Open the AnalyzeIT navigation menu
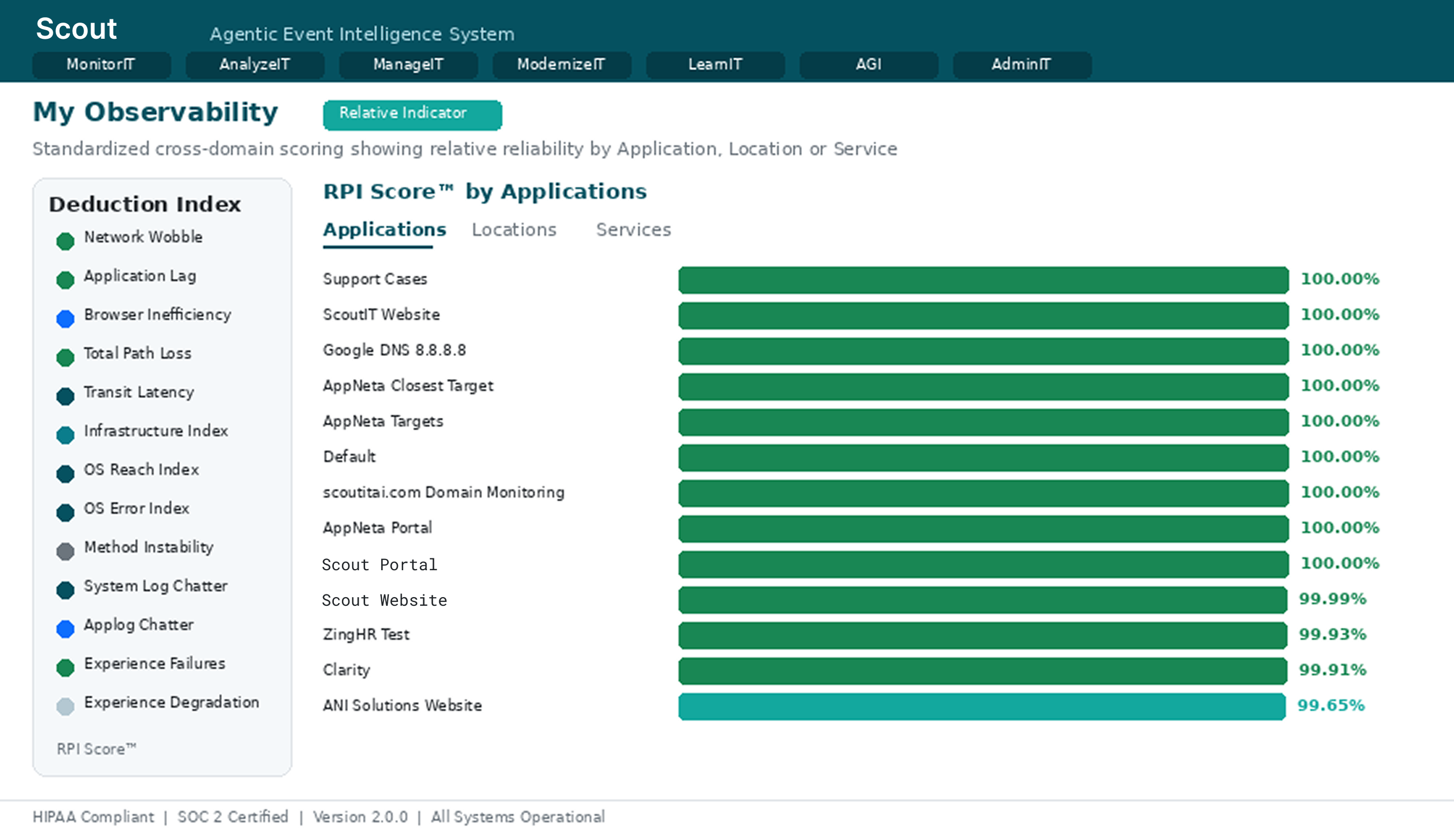This screenshot has height=840, width=1454. [x=254, y=65]
